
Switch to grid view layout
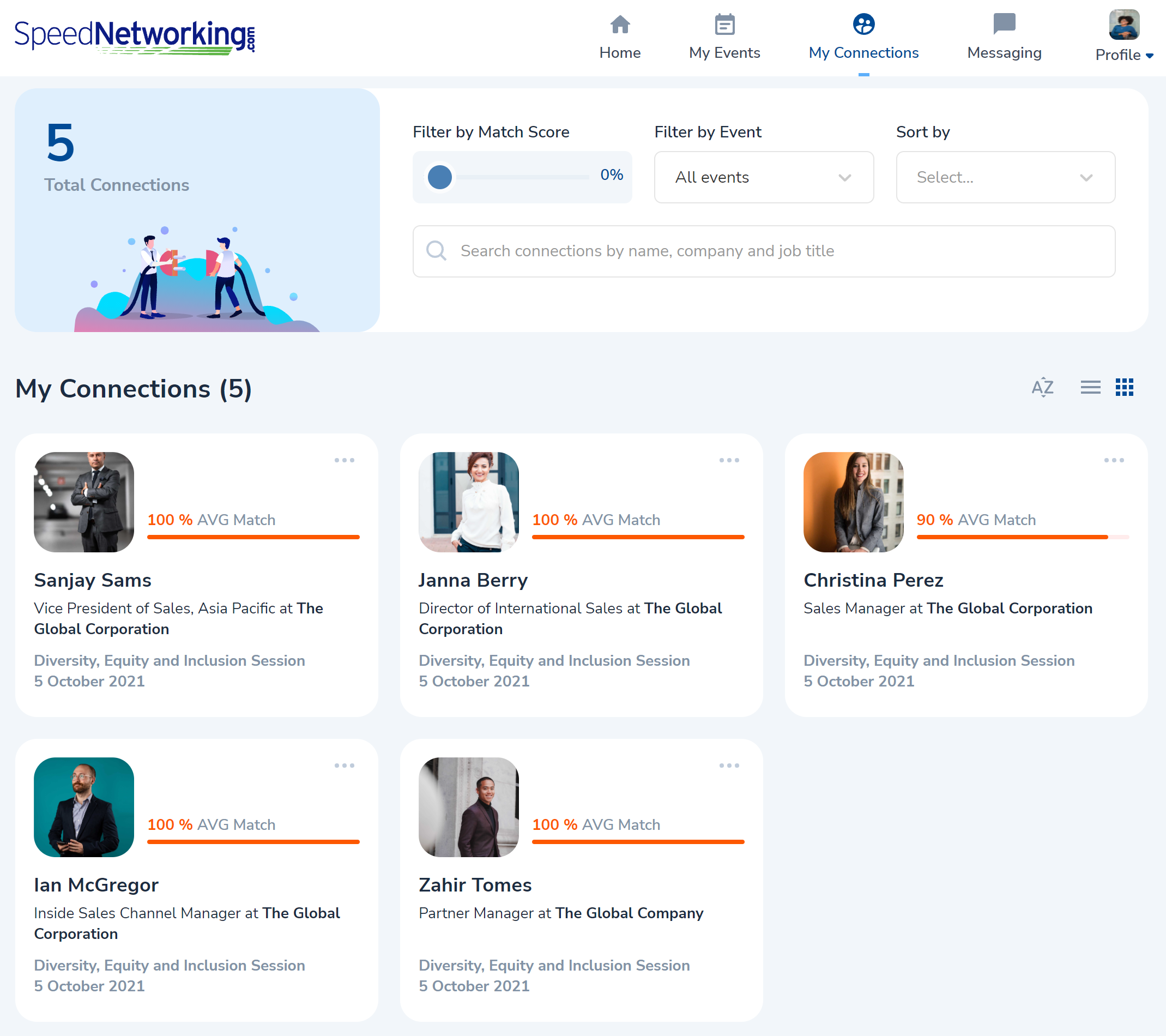pyautogui.click(x=1124, y=387)
